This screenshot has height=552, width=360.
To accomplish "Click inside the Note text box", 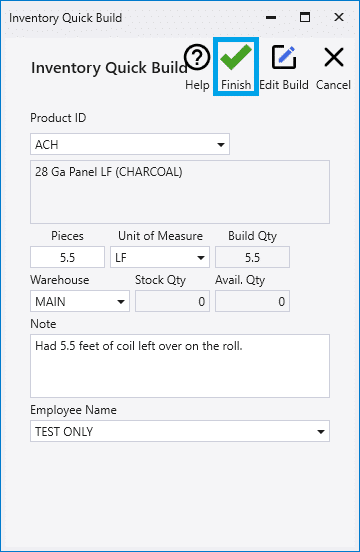I will point(180,366).
